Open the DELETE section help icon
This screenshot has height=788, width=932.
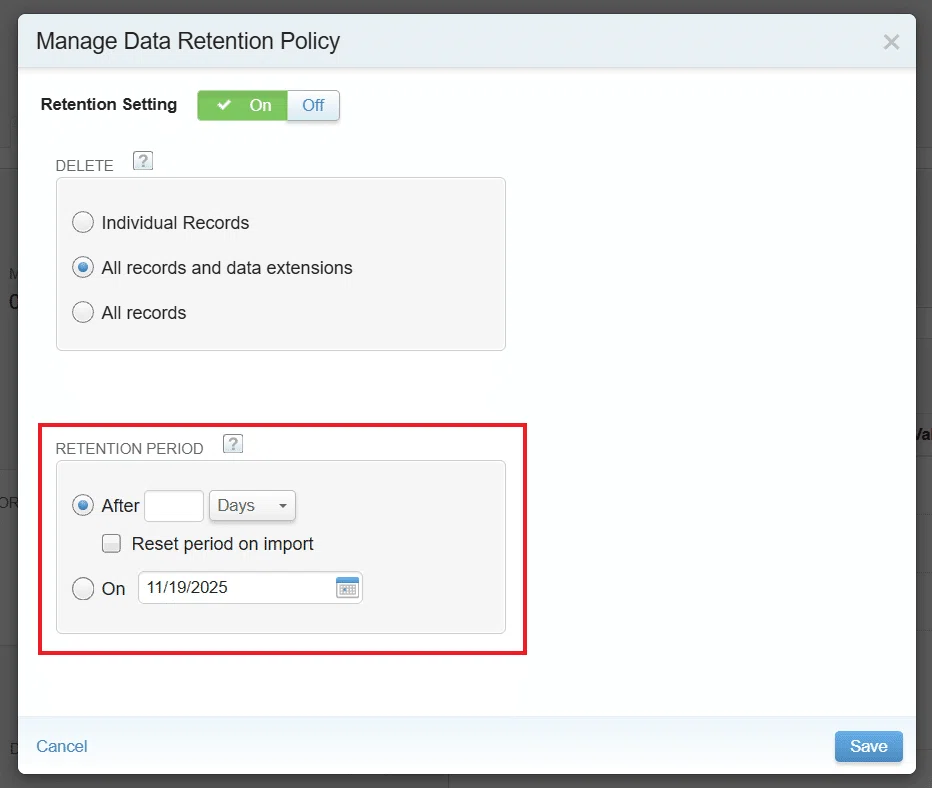143,161
